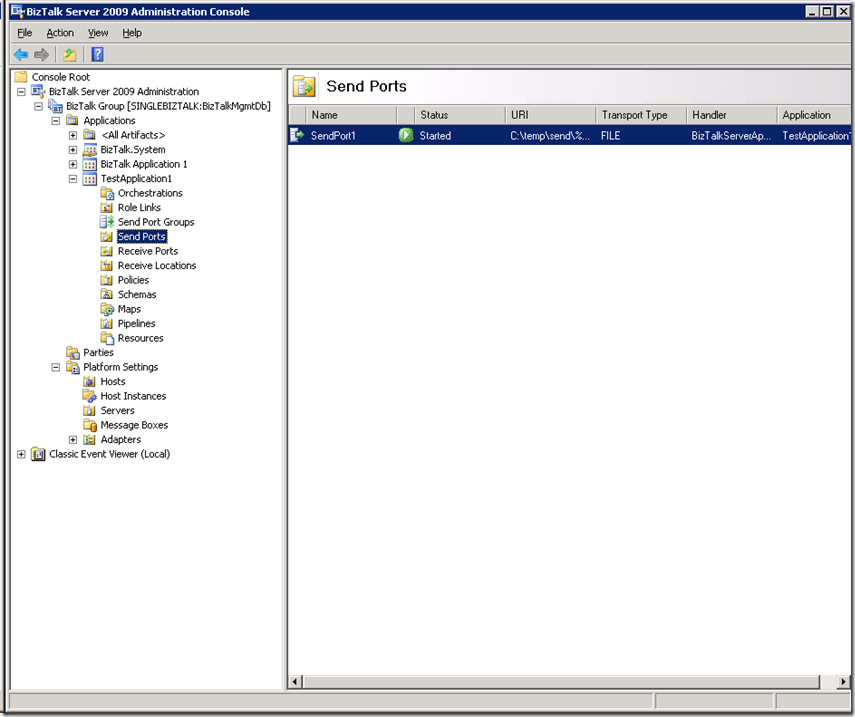Collapse the BizTalk Server 2009 Administration node

(x=21, y=92)
